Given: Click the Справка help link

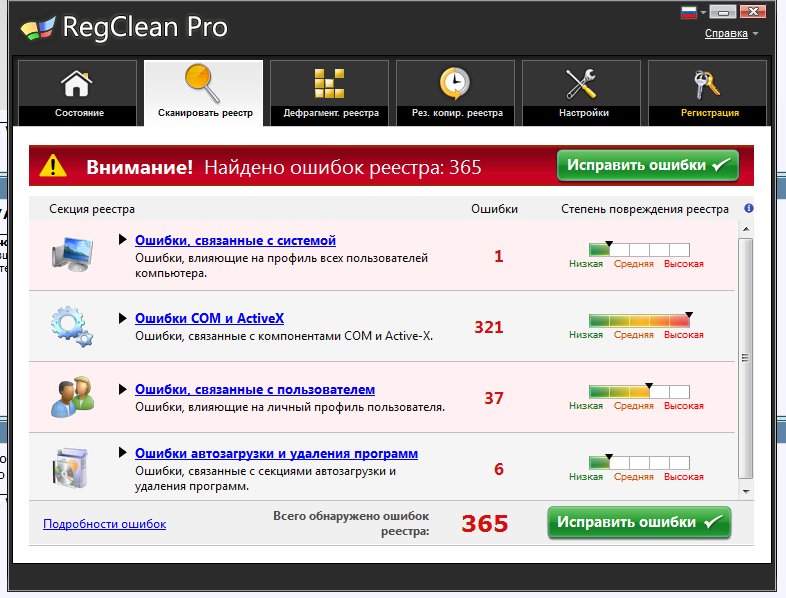Looking at the screenshot, I should [726, 34].
